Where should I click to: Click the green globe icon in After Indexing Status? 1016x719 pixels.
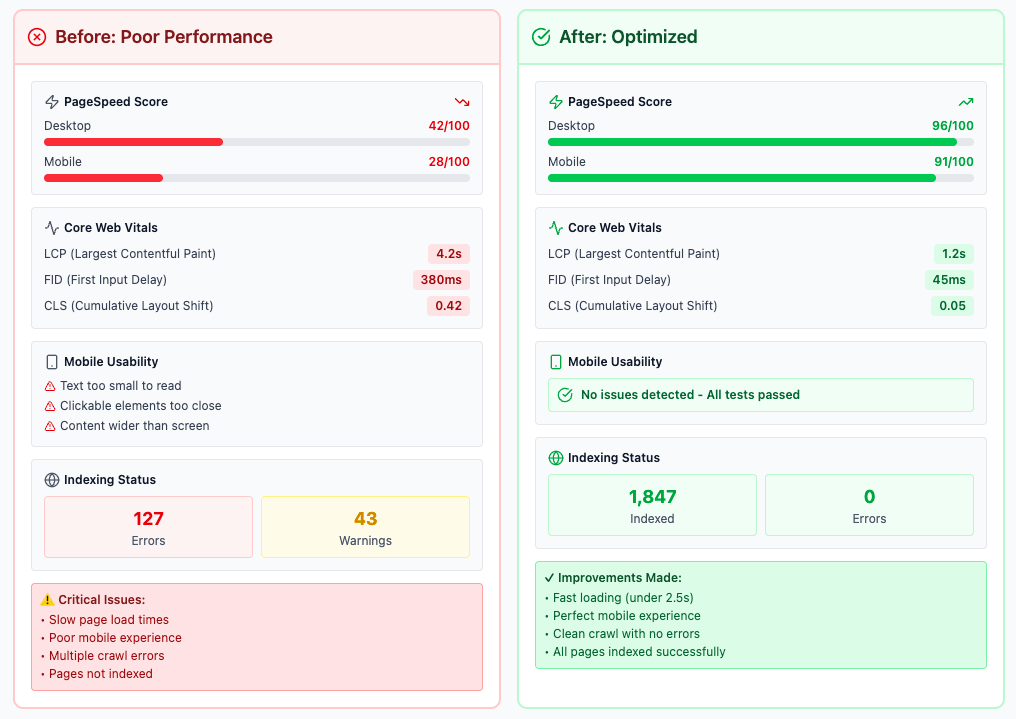click(x=556, y=458)
